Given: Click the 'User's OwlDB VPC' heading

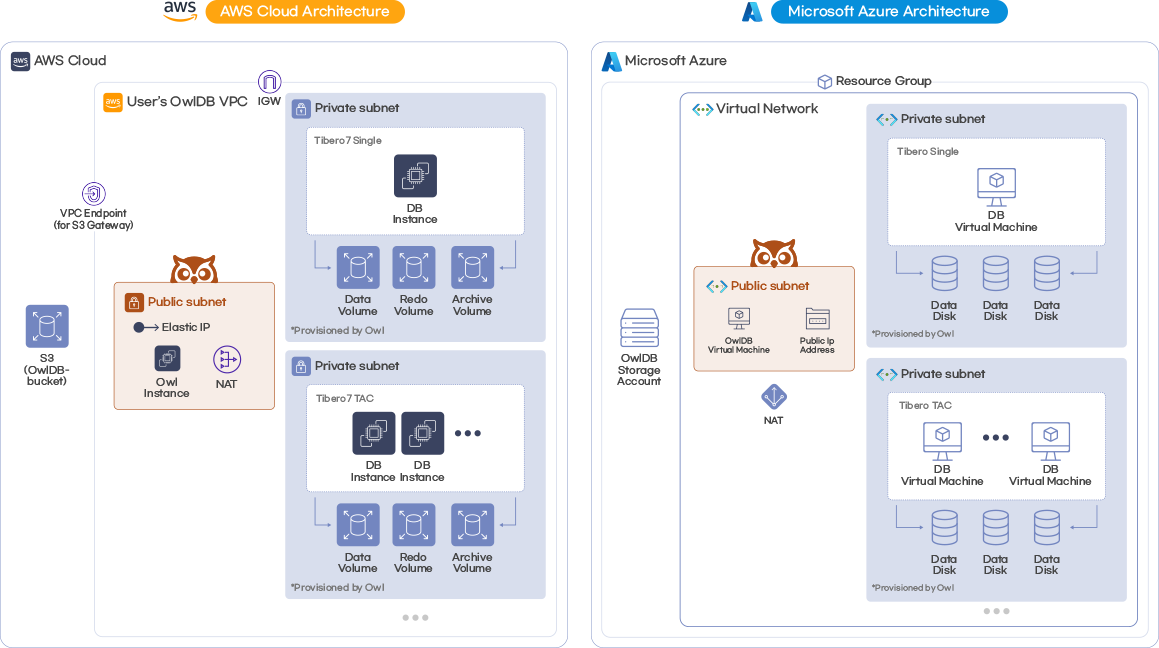Looking at the screenshot, I should (187, 102).
